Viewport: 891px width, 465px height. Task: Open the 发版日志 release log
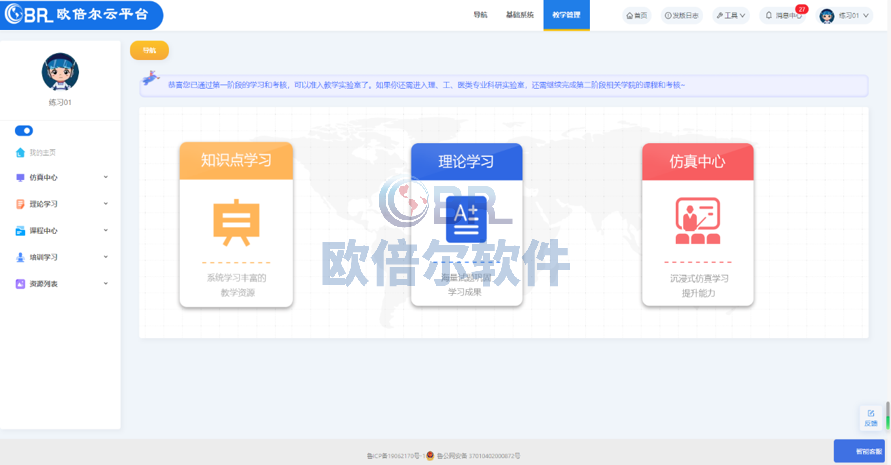click(682, 15)
